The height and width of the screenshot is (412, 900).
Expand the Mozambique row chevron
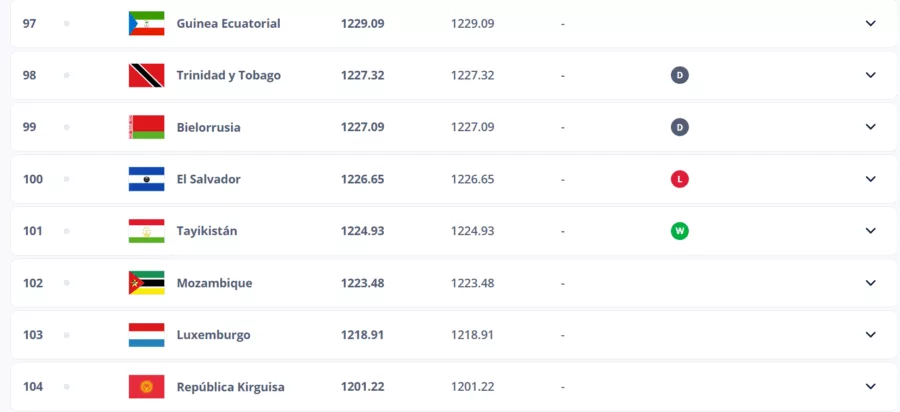pyautogui.click(x=870, y=283)
